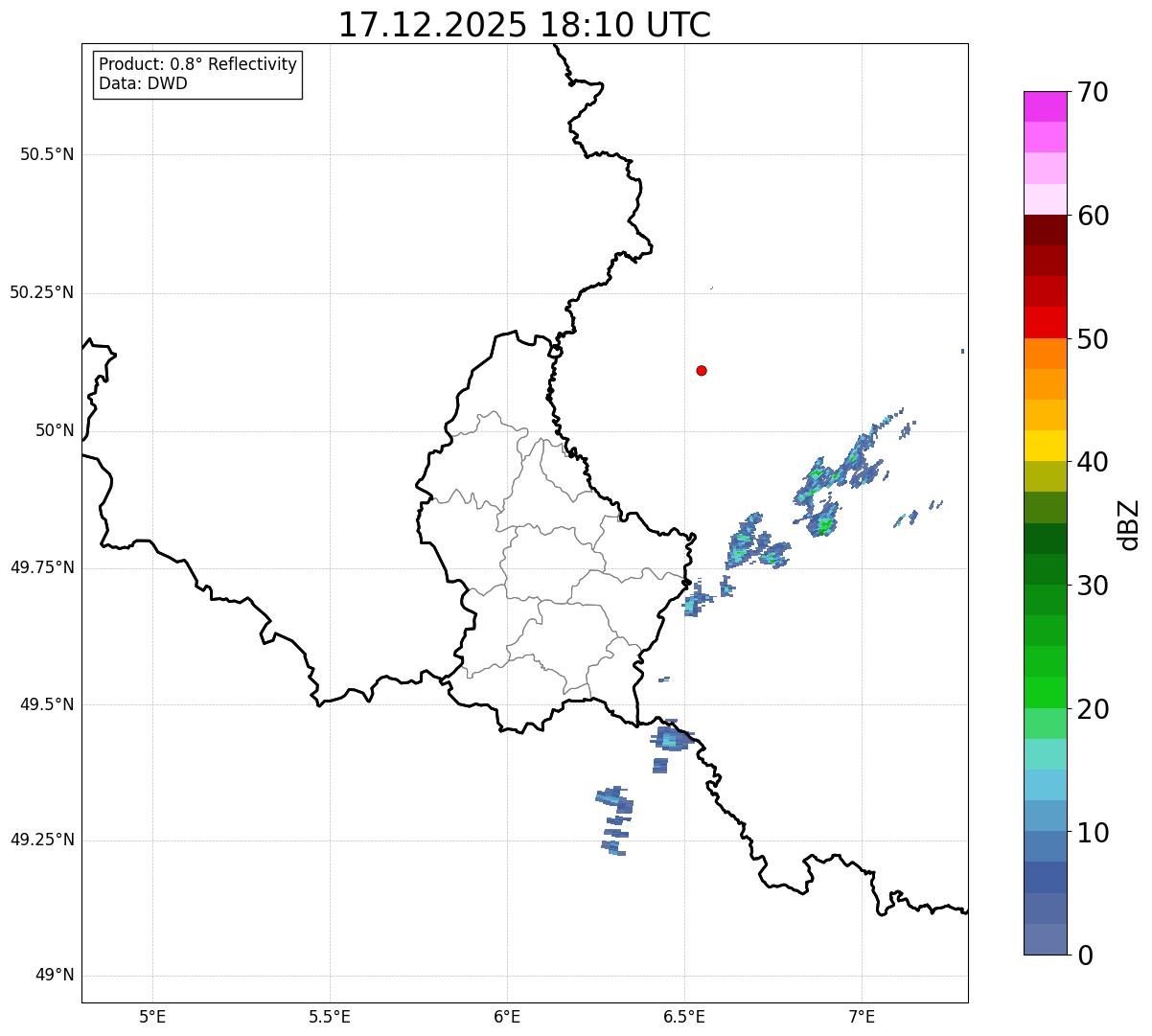Click the echo patches near 49.25°N 6.3°E
This screenshot has height=1036, width=1152.
(614, 820)
